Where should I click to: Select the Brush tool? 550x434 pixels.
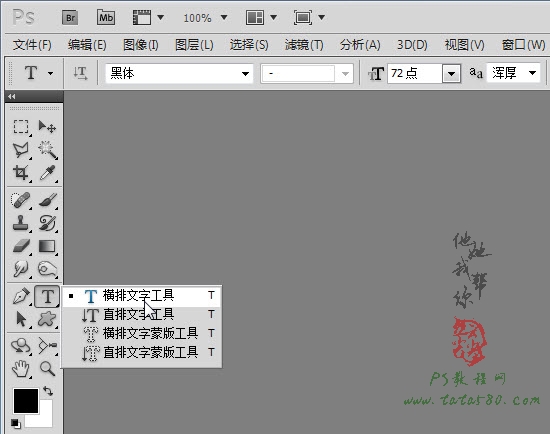pyautogui.click(x=47, y=200)
